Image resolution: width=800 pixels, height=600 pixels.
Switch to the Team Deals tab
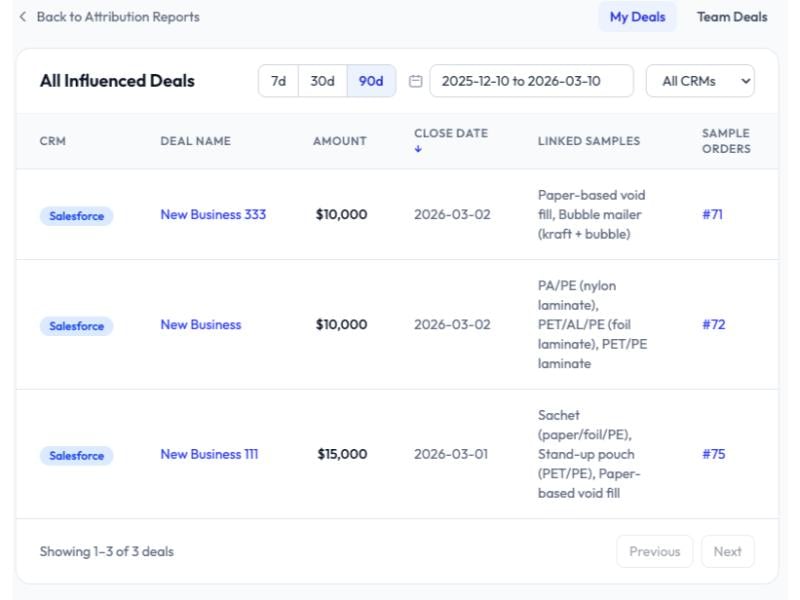click(x=731, y=16)
